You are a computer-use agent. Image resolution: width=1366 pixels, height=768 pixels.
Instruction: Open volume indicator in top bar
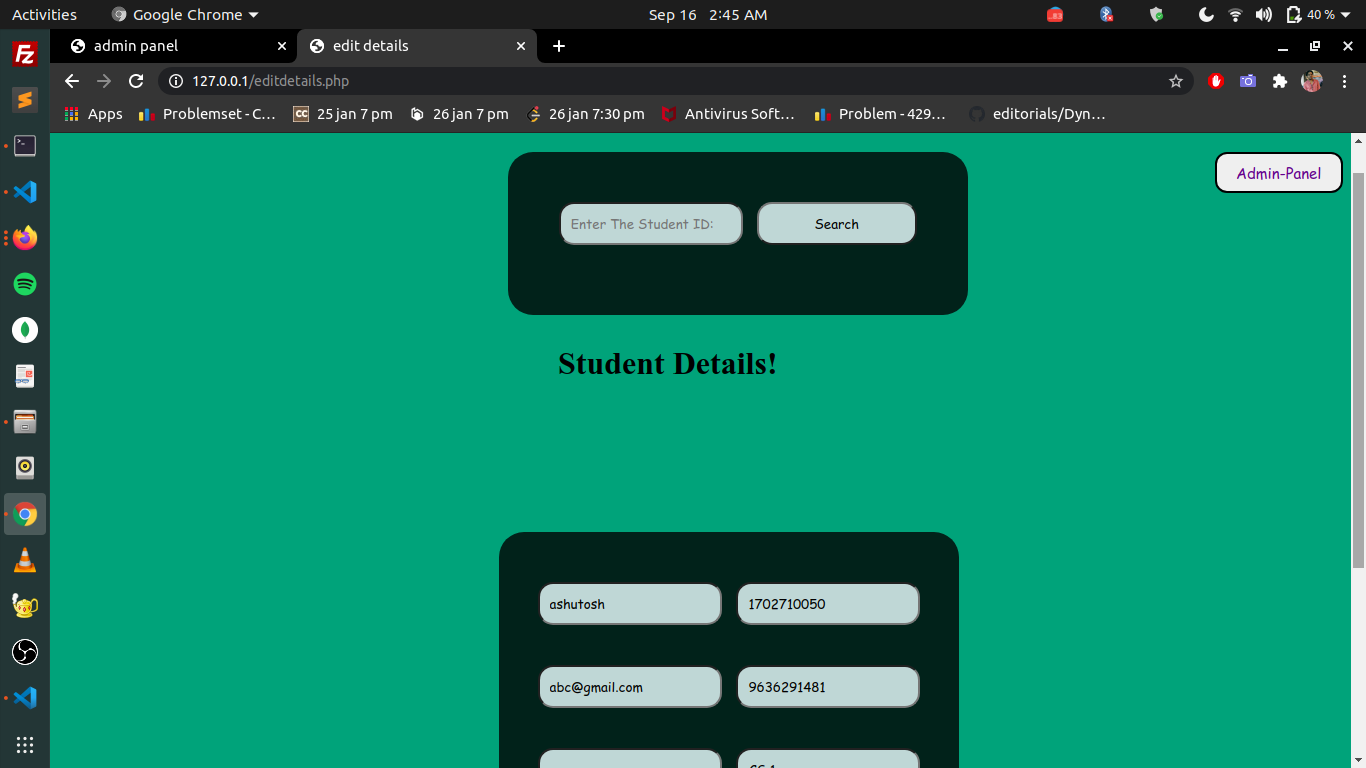click(x=1264, y=14)
